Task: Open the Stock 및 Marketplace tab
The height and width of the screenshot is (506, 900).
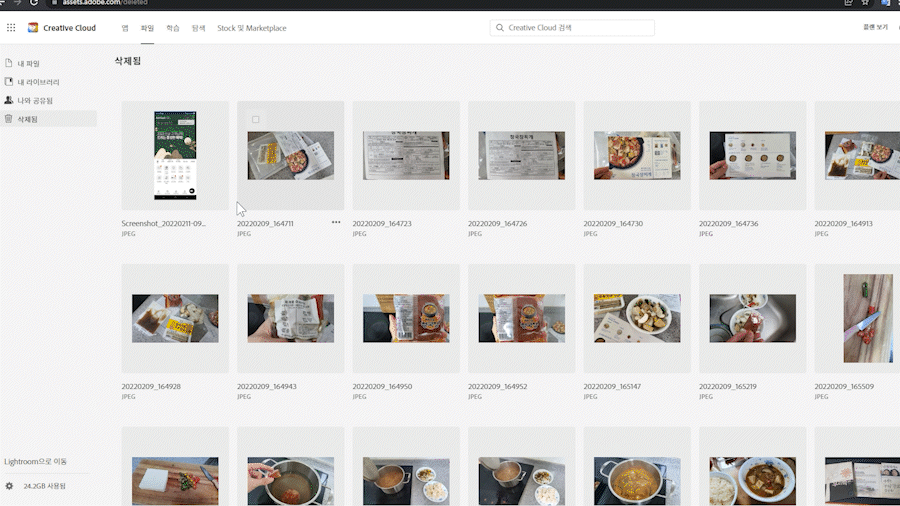Action: tap(251, 28)
